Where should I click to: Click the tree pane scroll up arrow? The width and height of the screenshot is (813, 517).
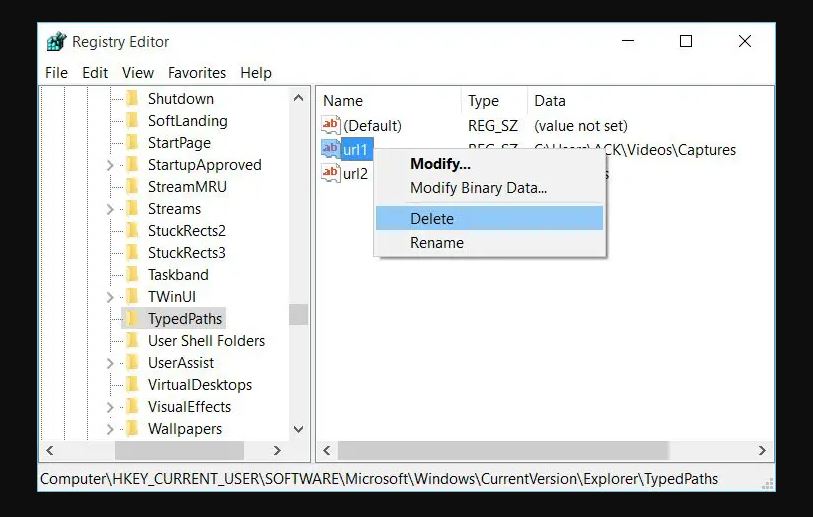click(298, 97)
